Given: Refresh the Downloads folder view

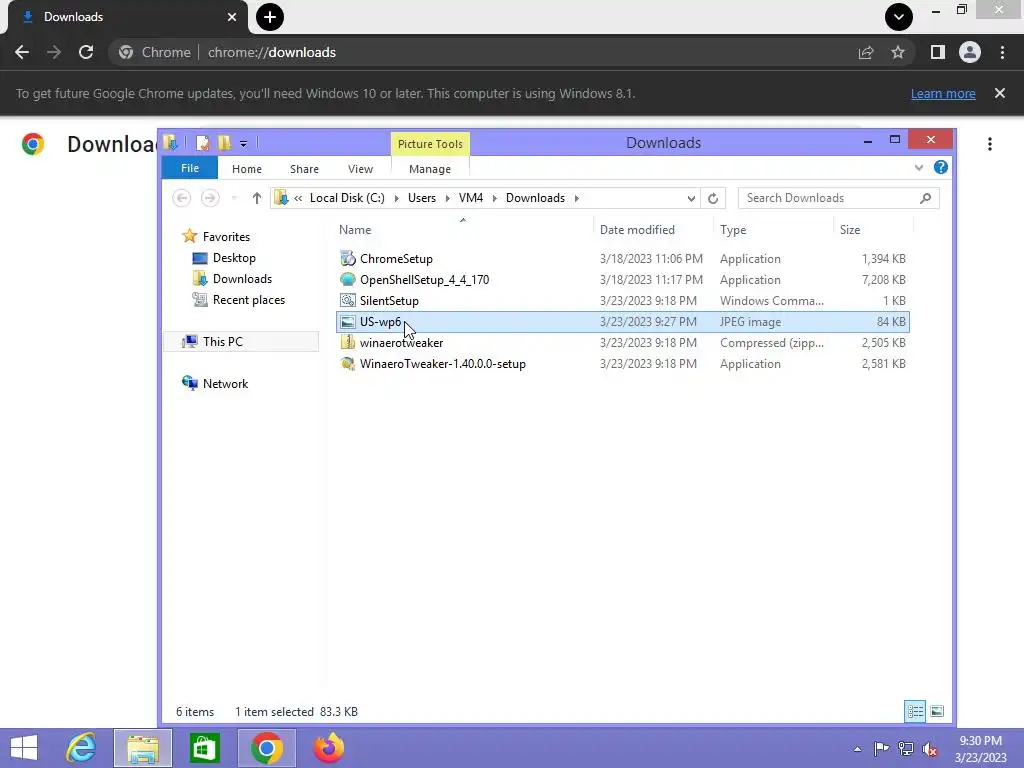Looking at the screenshot, I should coord(713,199).
